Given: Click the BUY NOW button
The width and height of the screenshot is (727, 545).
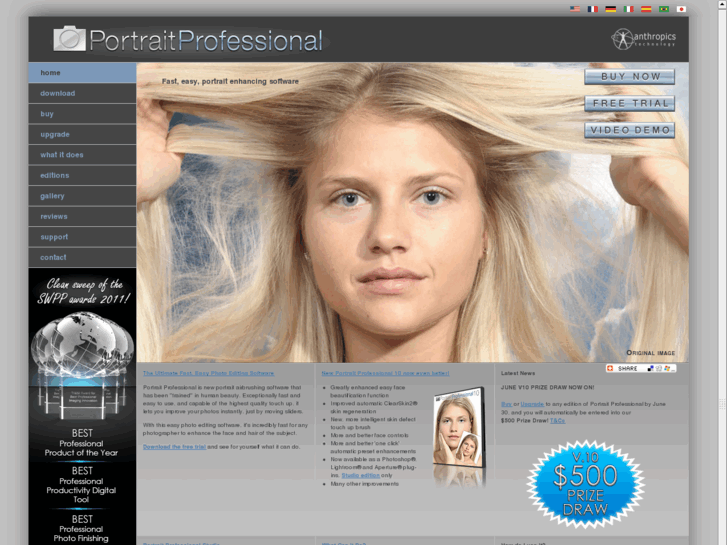Looking at the screenshot, I should pyautogui.click(x=629, y=77).
